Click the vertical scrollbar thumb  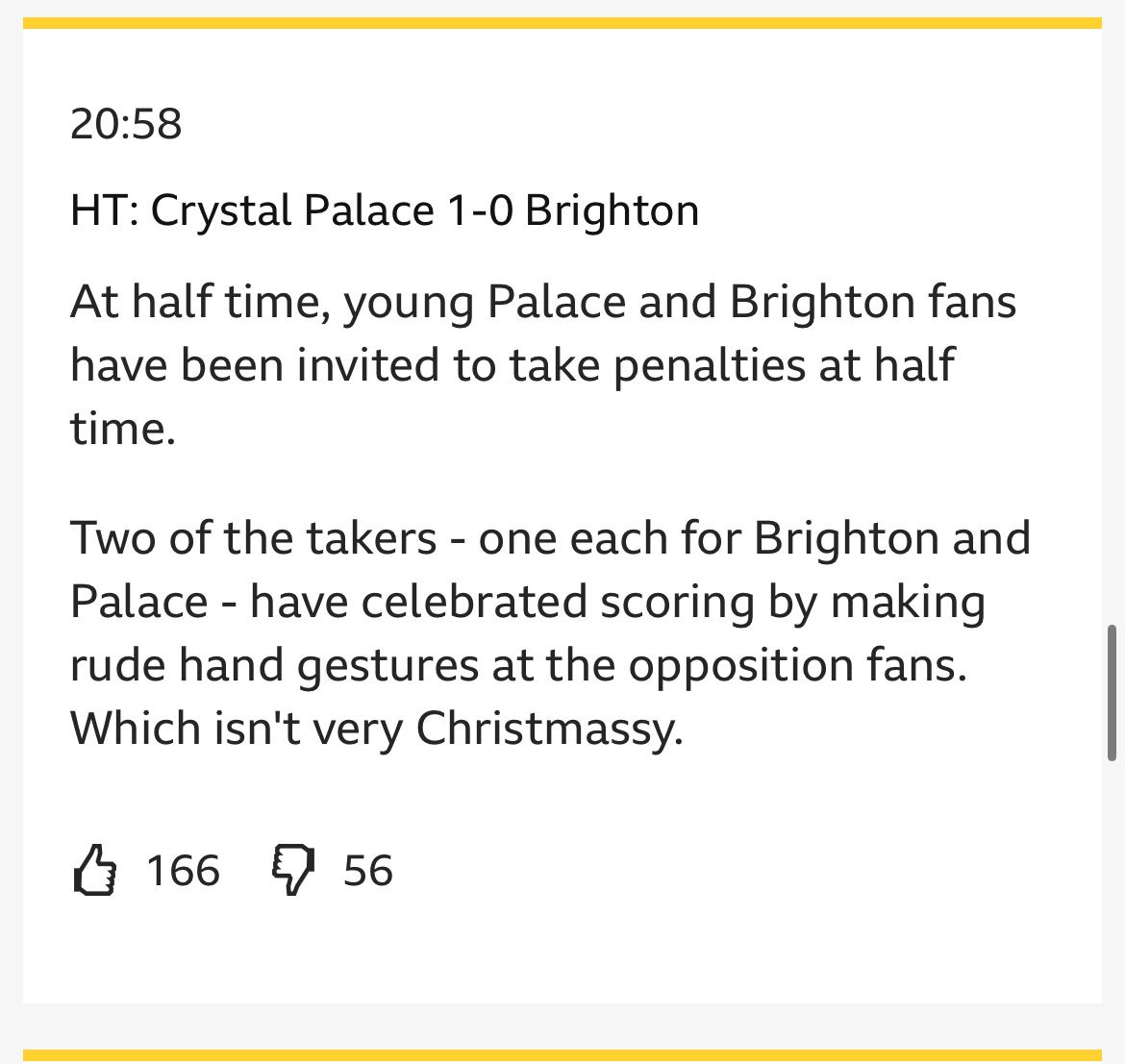click(1112, 693)
